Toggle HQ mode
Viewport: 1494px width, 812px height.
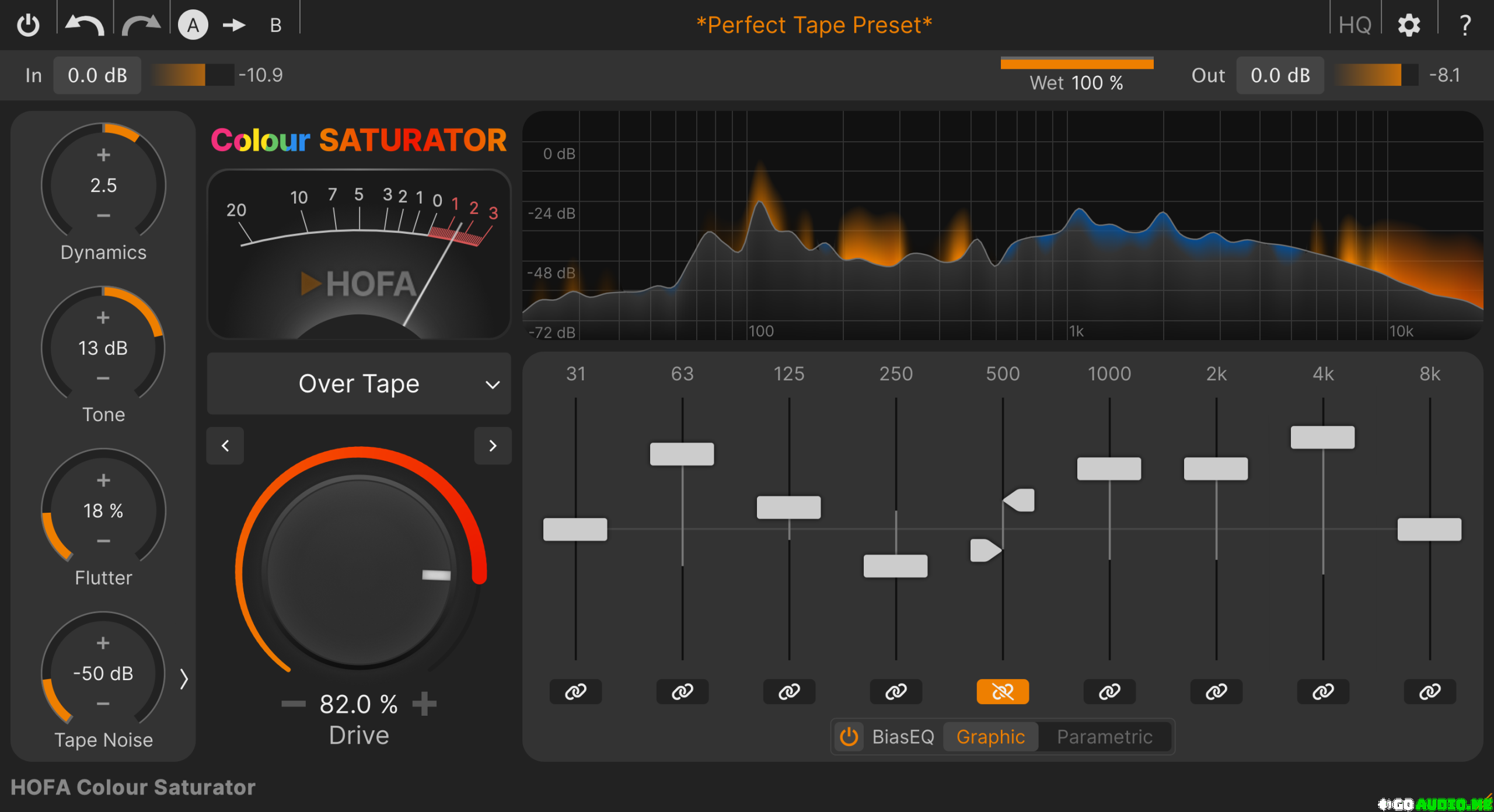[x=1355, y=25]
